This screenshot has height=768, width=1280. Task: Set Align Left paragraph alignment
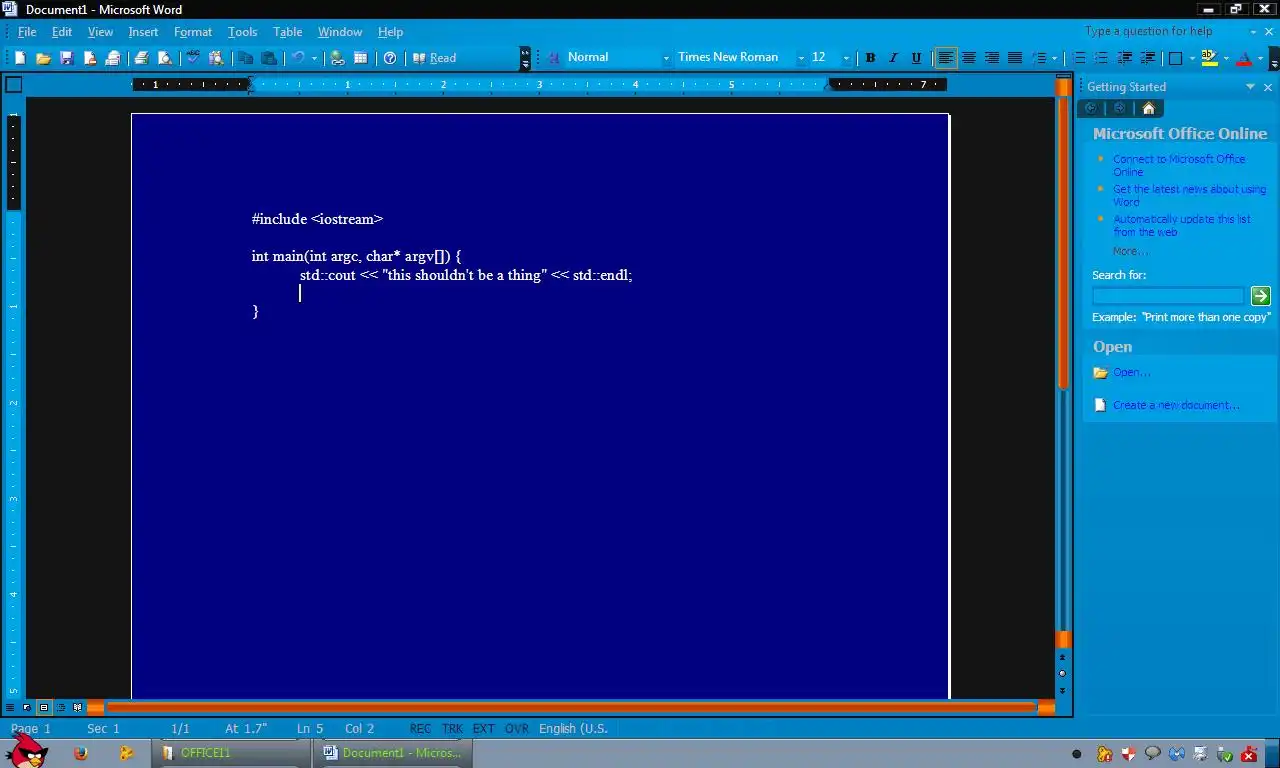(945, 58)
